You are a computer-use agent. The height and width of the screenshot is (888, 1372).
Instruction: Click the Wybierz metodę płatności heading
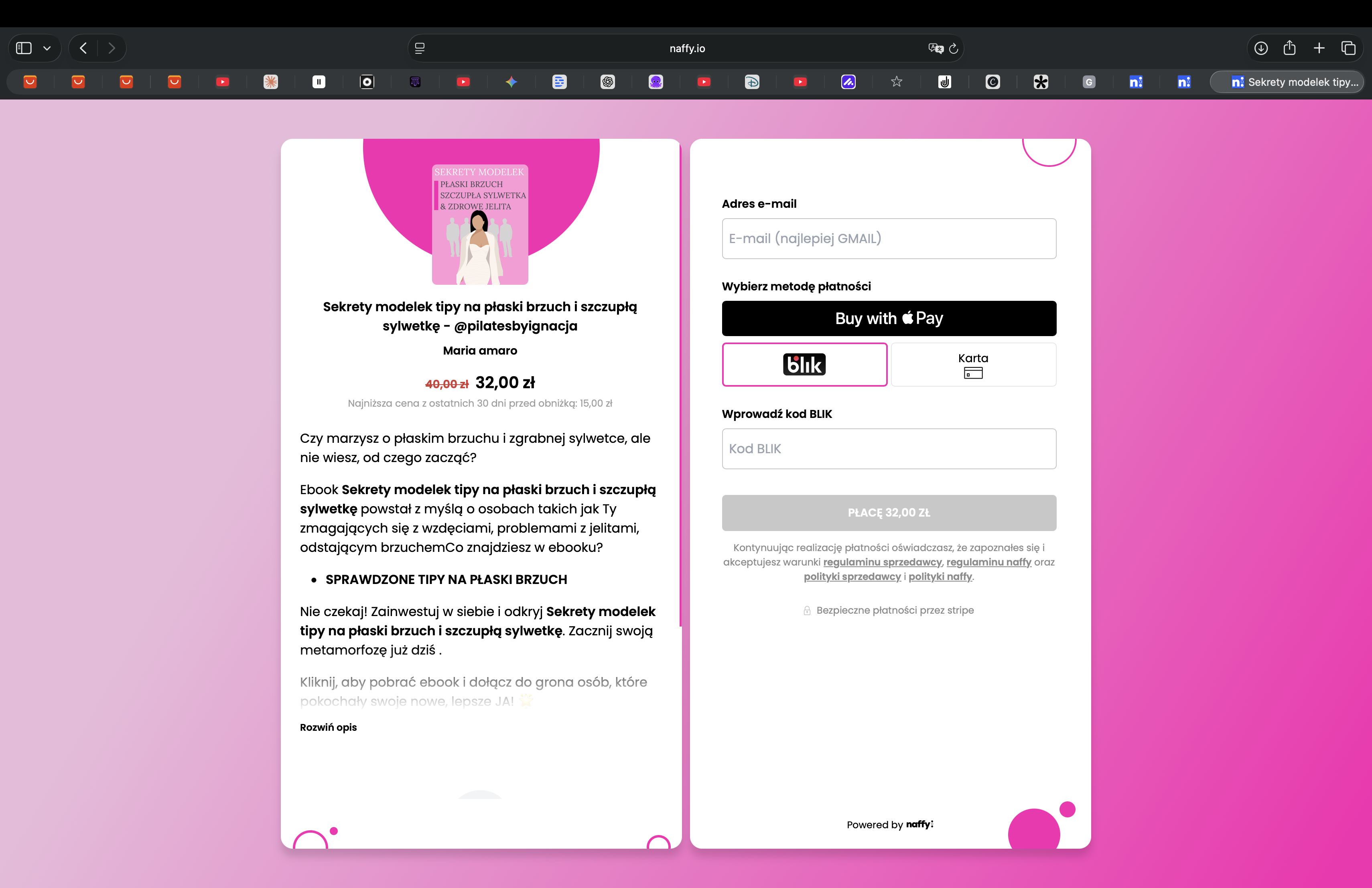click(x=796, y=286)
